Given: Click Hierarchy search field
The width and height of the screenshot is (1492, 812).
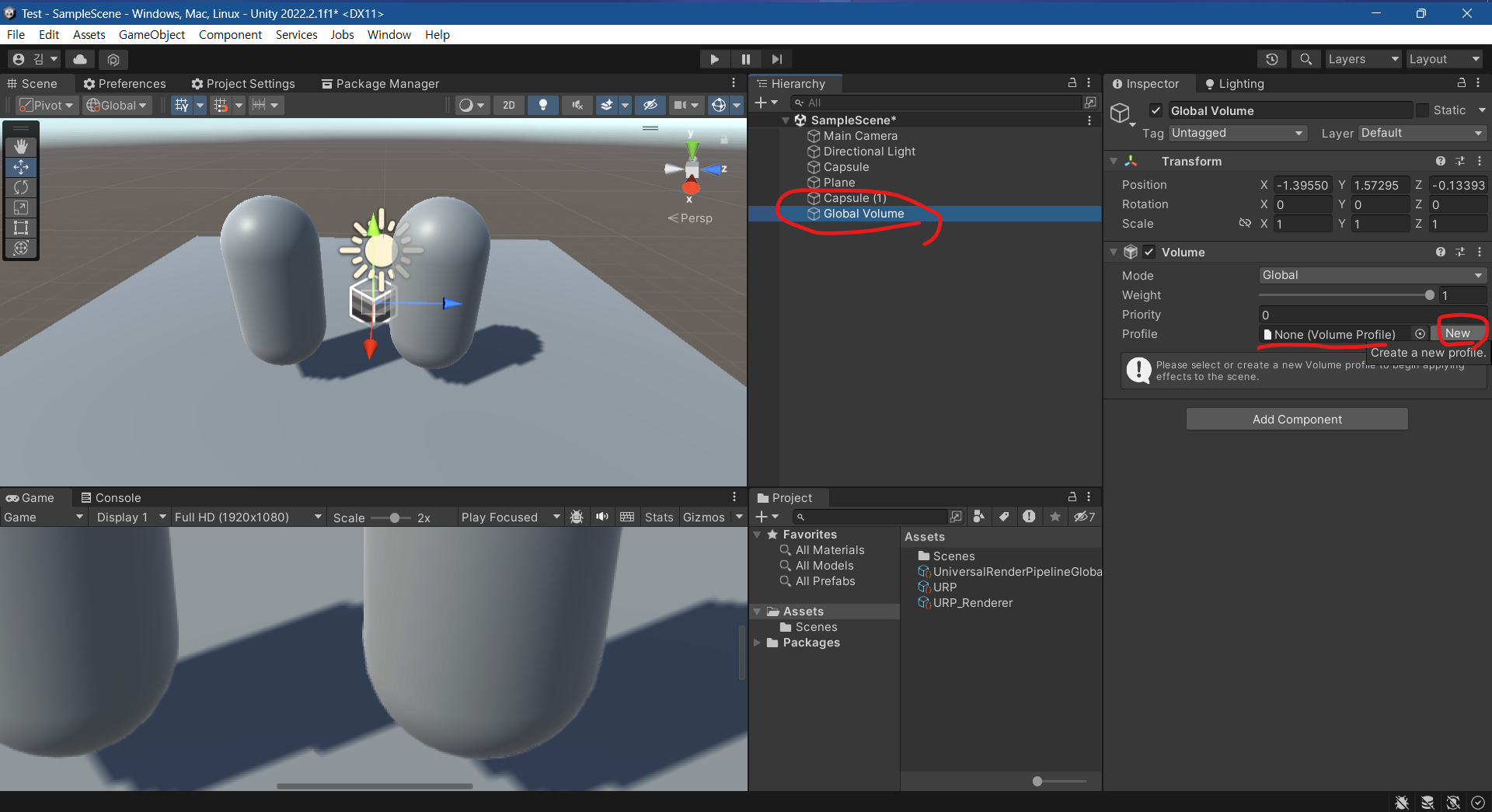Looking at the screenshot, I should coord(936,103).
